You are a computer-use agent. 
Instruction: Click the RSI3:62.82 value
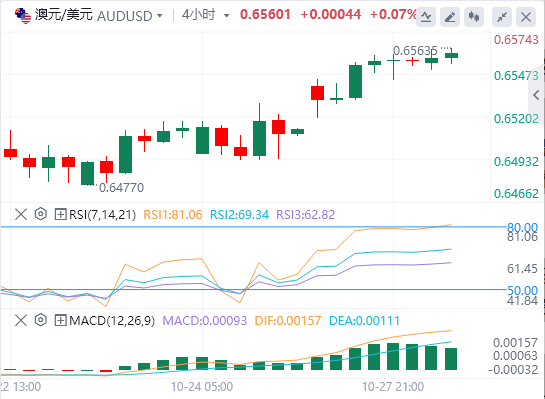(x=306, y=214)
